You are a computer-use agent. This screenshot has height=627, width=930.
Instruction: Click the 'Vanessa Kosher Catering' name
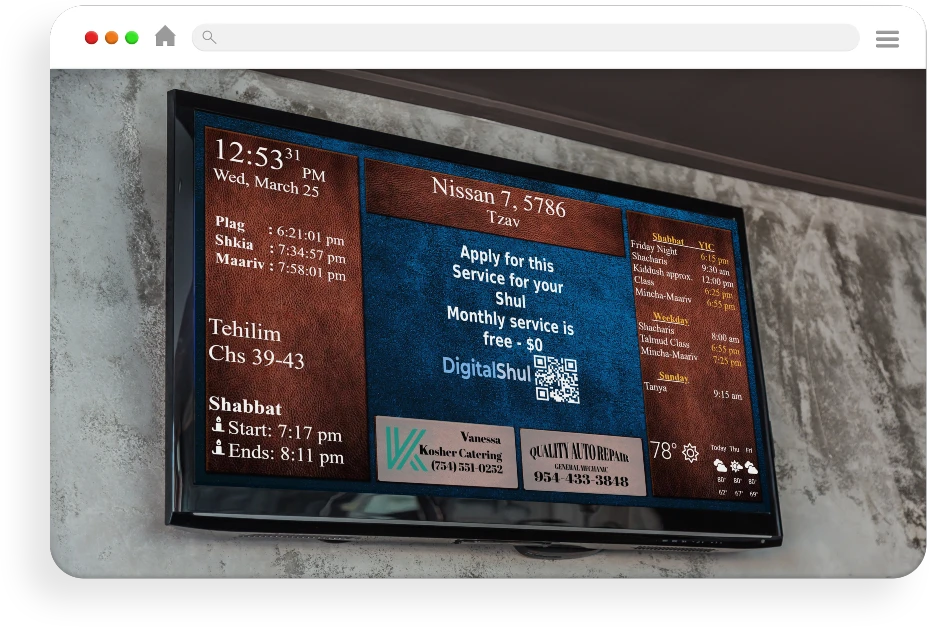tap(461, 447)
